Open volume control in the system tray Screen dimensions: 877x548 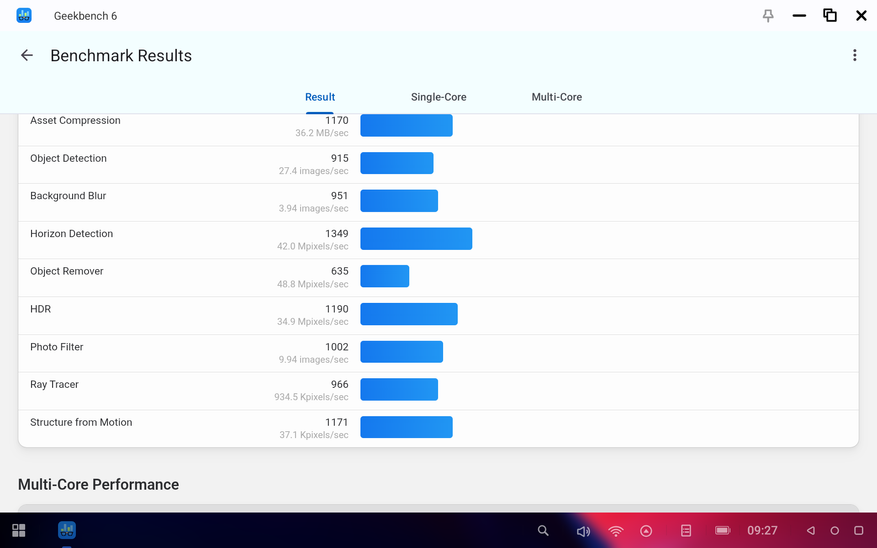(x=583, y=531)
